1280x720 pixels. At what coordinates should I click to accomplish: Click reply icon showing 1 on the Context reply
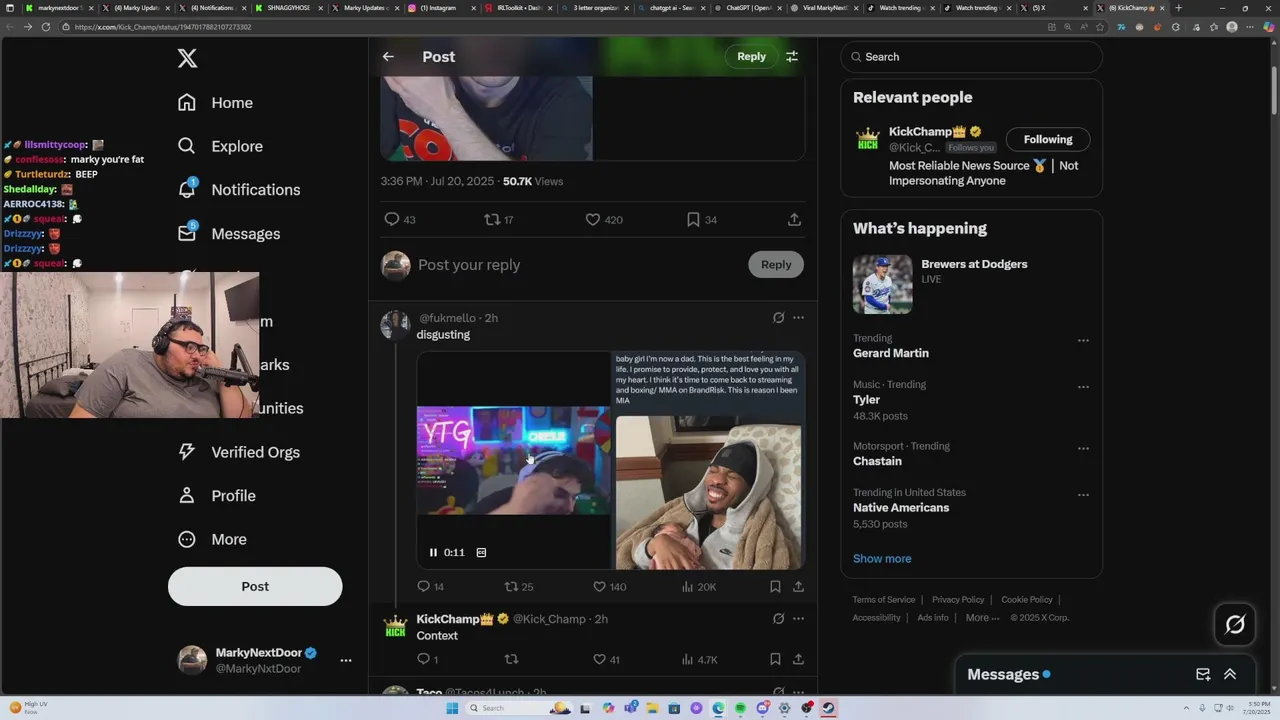tap(423, 659)
